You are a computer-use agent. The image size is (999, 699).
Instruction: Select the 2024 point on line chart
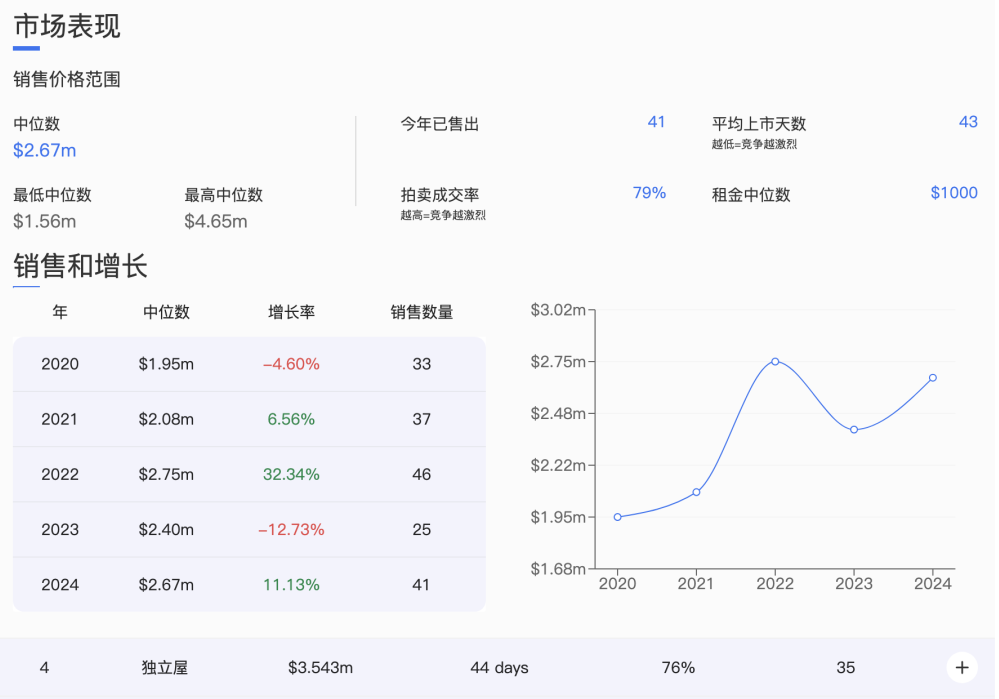tap(933, 378)
